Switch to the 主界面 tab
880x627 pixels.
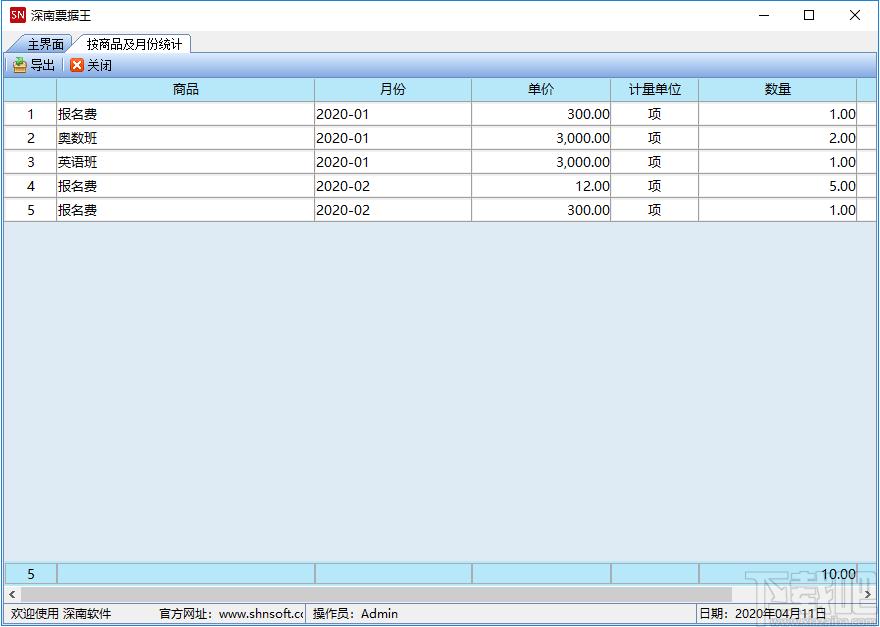tap(45, 44)
